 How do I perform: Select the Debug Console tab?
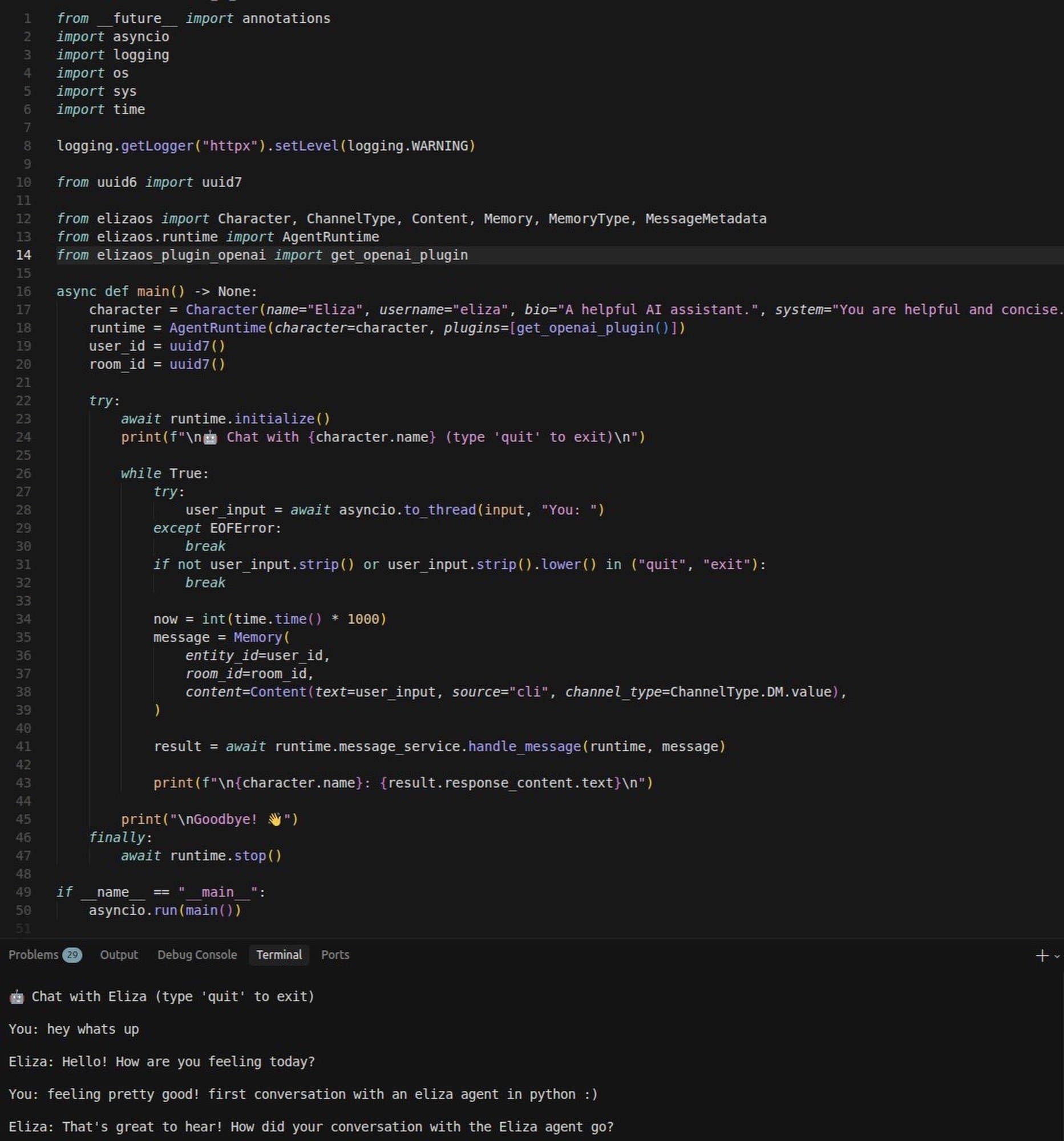pos(197,955)
